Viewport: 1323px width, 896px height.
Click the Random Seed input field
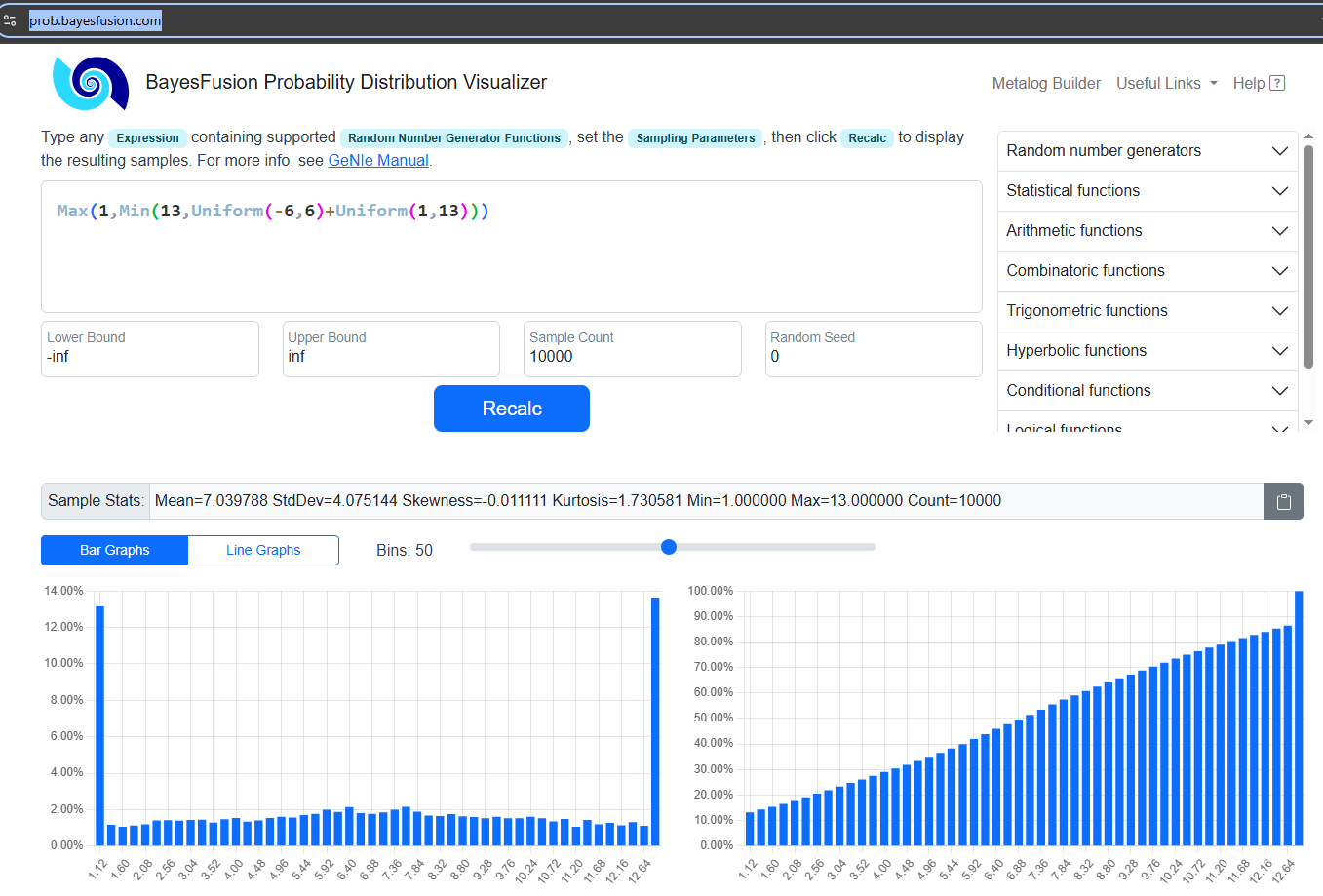pos(873,357)
